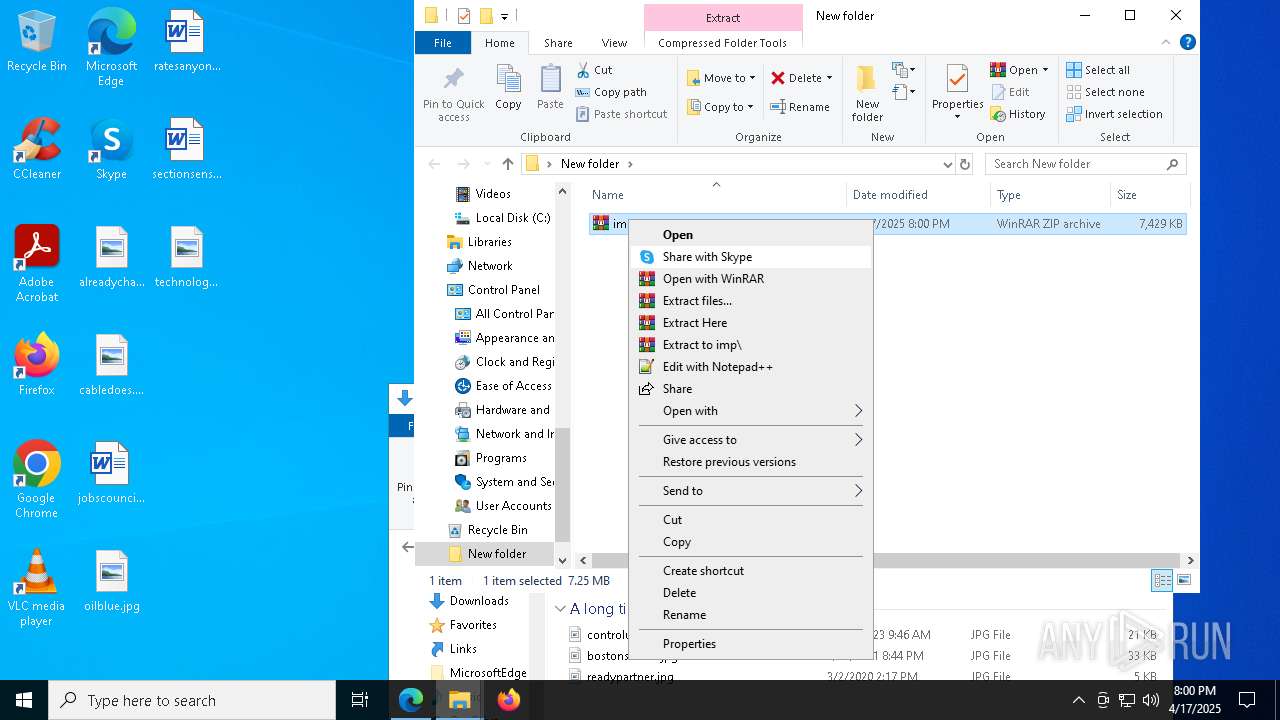Click the New folder ribbon icon

(x=867, y=93)
